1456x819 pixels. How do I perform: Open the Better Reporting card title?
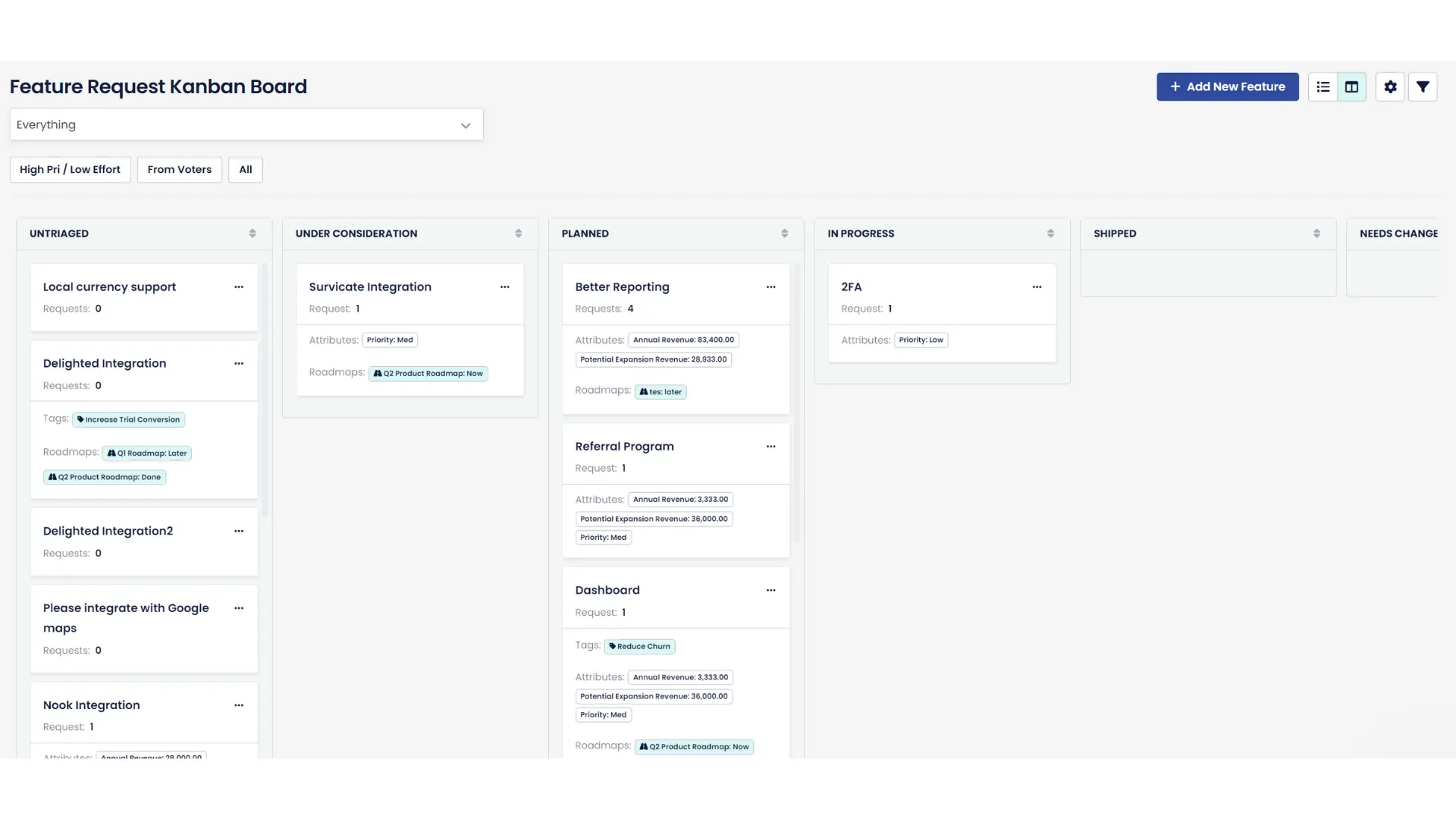(622, 287)
